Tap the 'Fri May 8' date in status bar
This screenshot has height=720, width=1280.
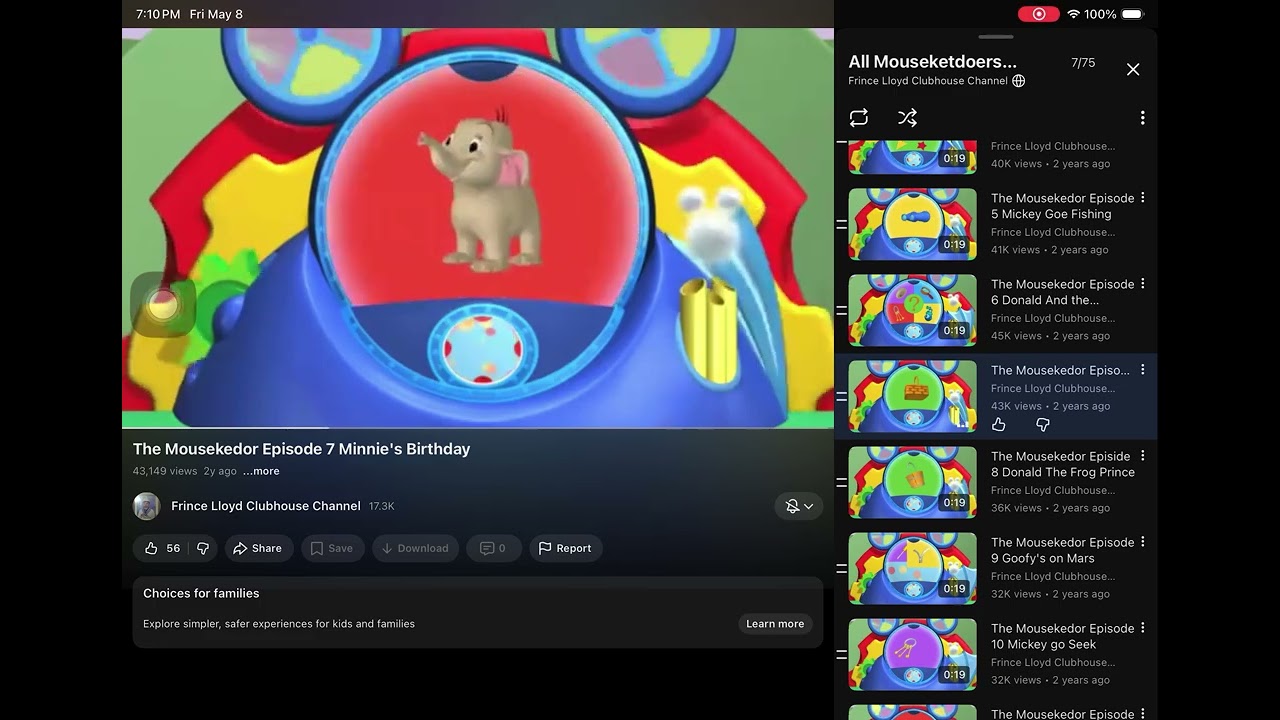(x=216, y=14)
